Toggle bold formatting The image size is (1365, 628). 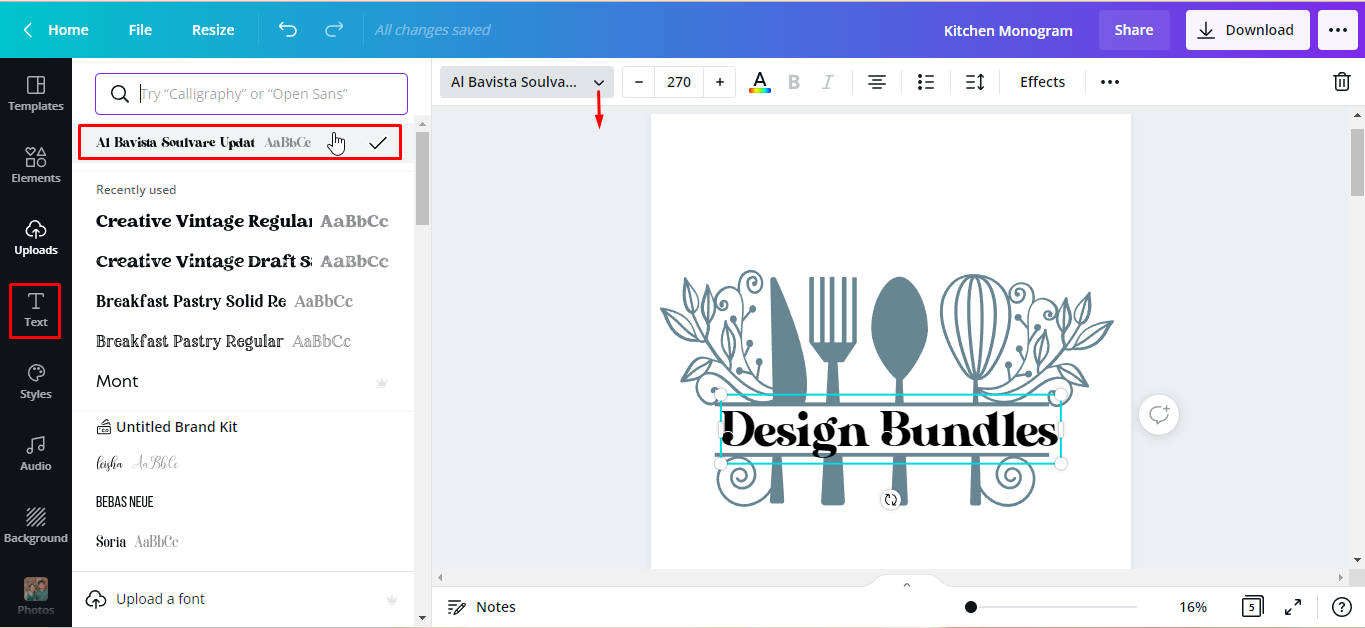tap(794, 82)
